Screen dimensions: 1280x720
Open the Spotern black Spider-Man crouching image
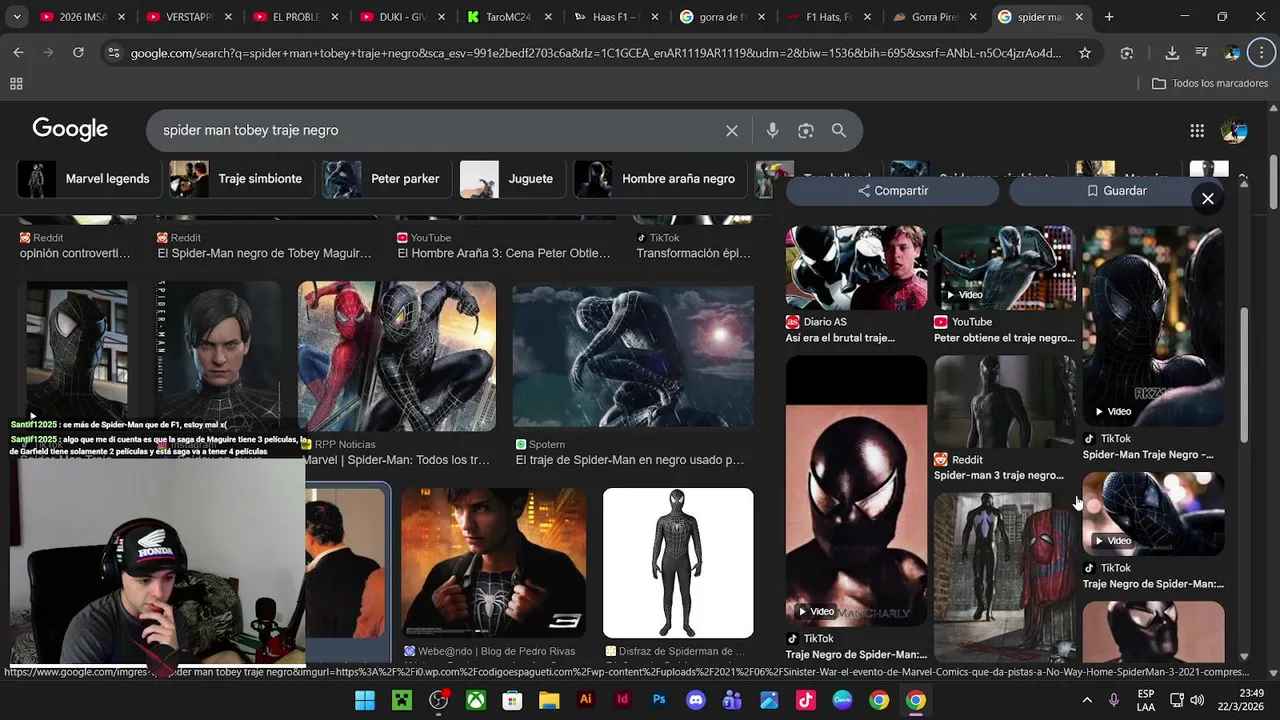pyautogui.click(x=633, y=356)
